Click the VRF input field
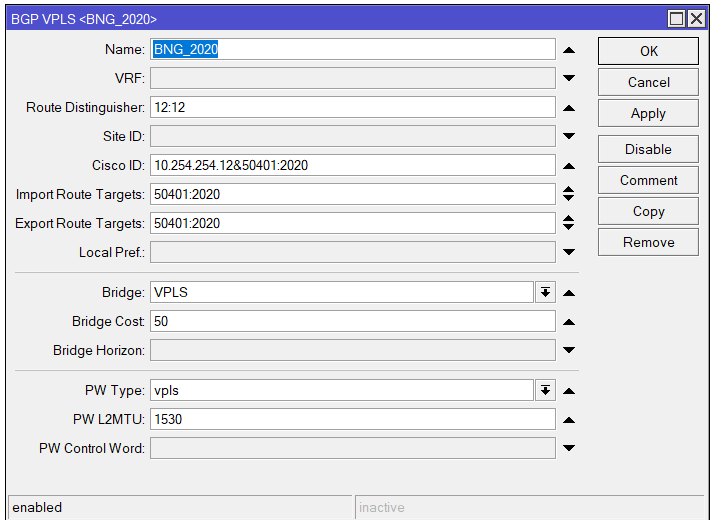 pyautogui.click(x=353, y=78)
